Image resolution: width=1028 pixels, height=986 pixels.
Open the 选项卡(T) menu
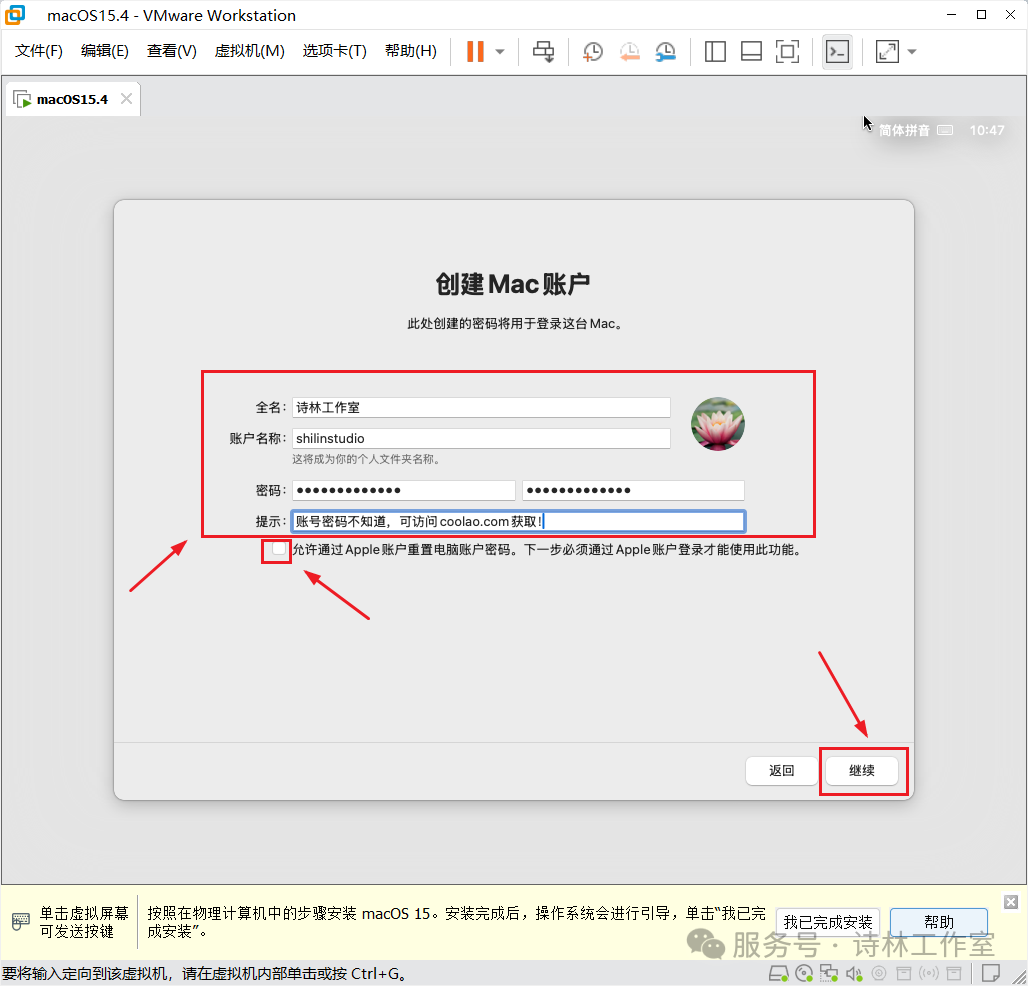click(334, 50)
